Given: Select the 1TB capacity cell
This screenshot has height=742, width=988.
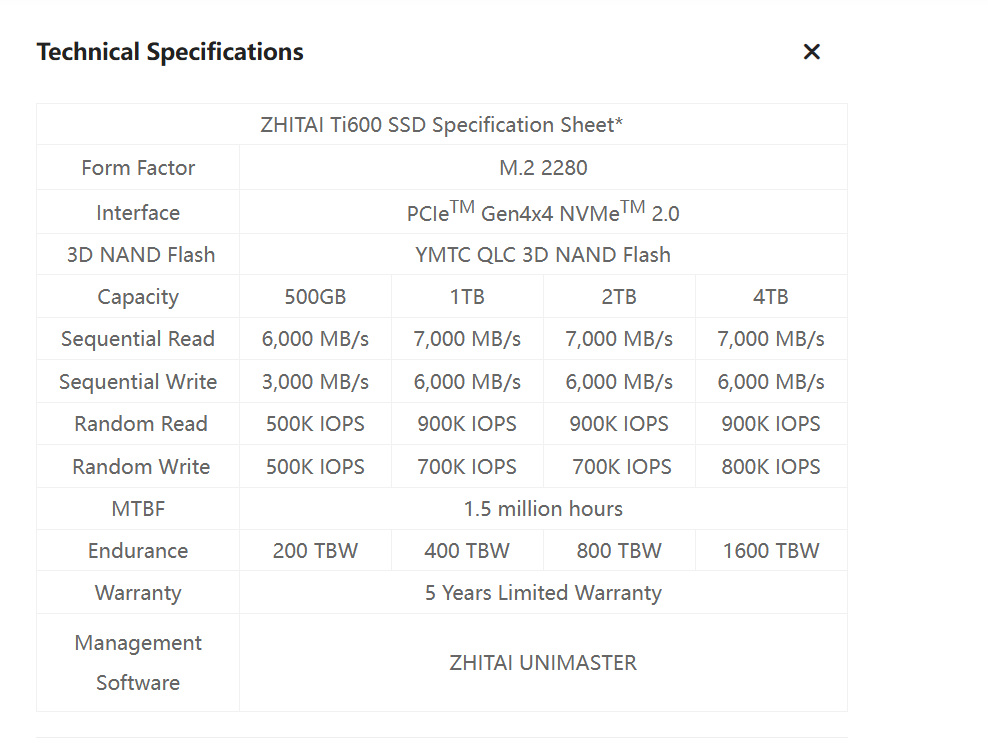Looking at the screenshot, I should tap(467, 297).
